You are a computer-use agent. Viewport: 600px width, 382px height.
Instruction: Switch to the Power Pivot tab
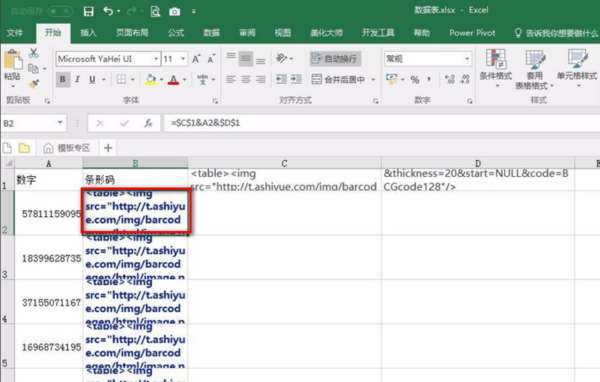472,33
